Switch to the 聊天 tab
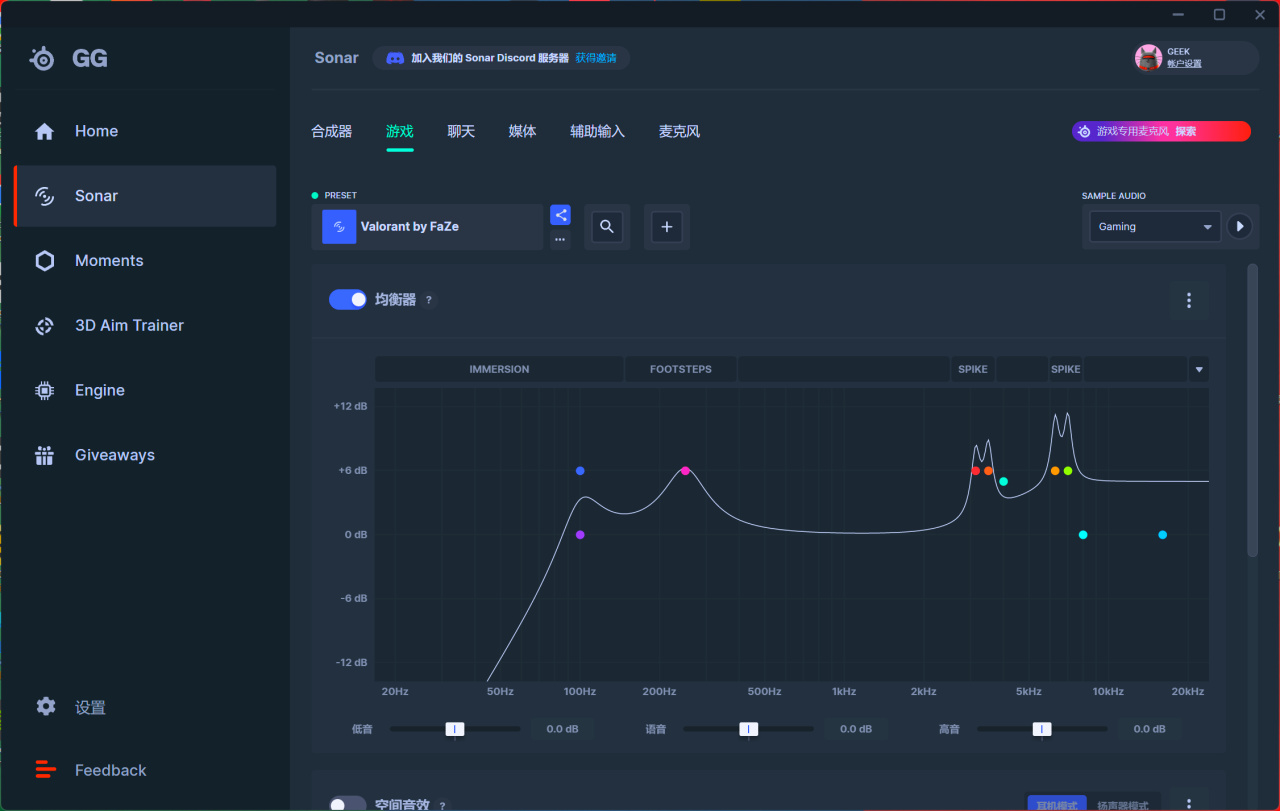Screen dimensions: 1280x811 (461, 131)
